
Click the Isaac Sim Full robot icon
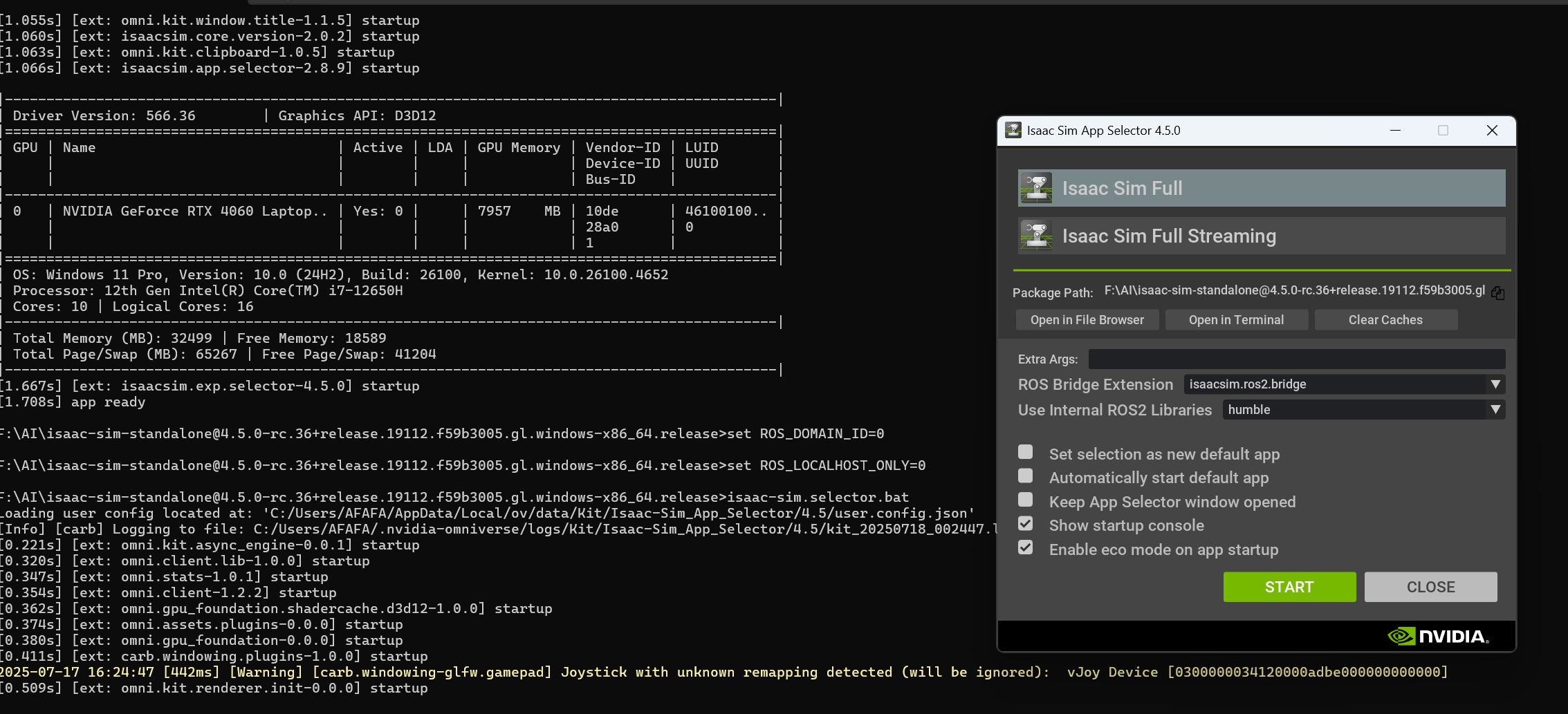click(x=1036, y=188)
